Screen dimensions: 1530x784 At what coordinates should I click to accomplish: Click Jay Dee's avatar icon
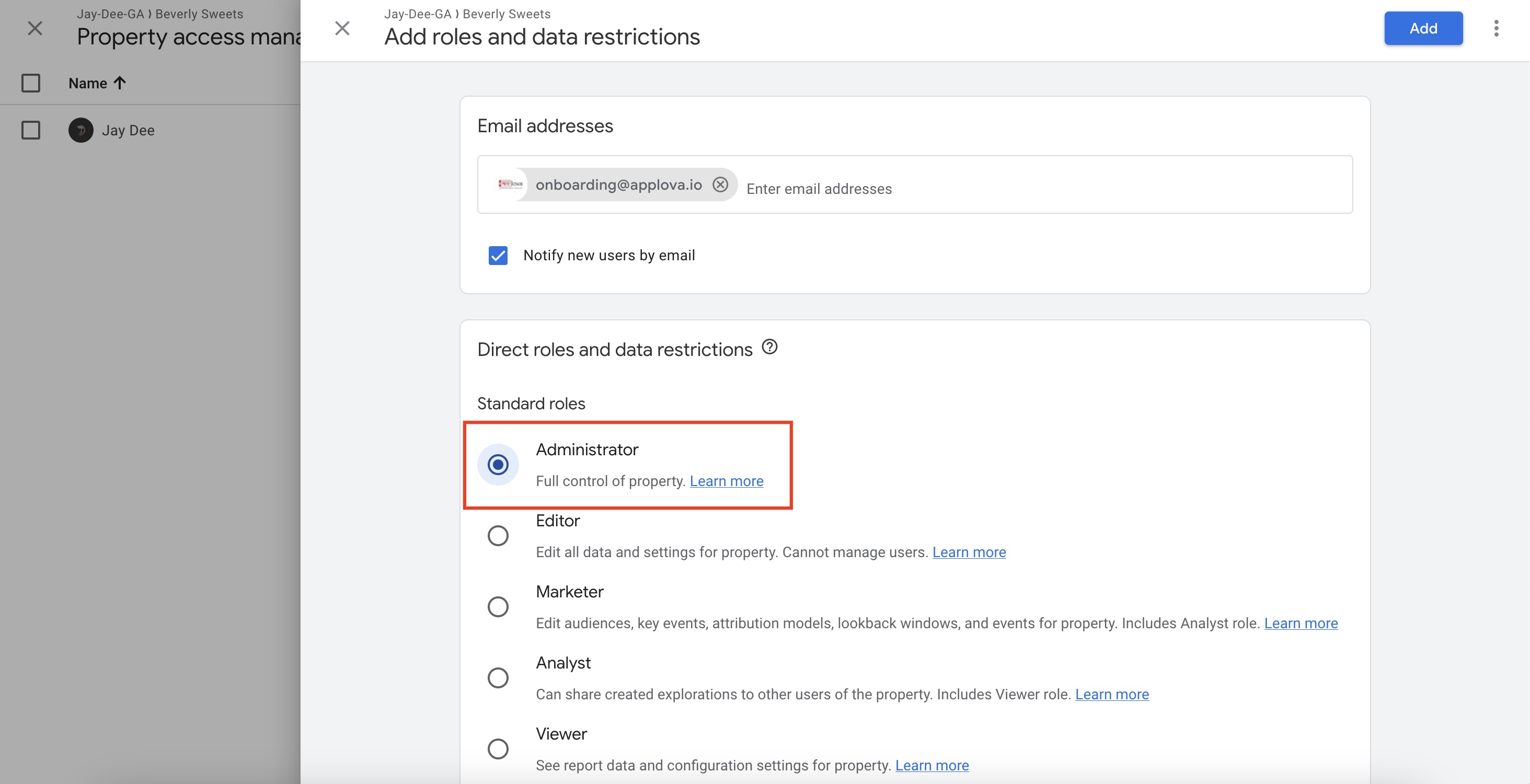click(81, 130)
